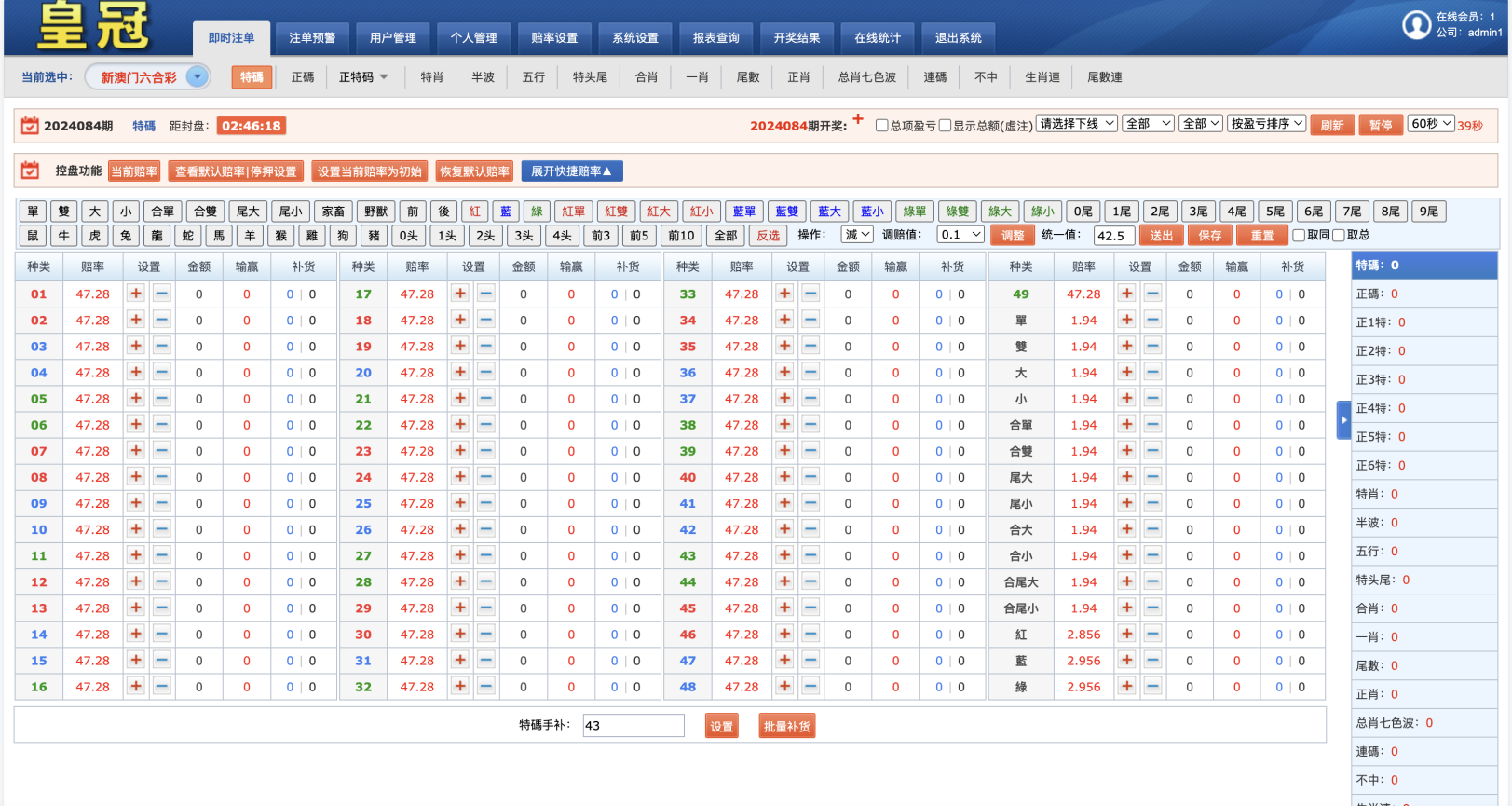Click the online member avatar icon
Image resolution: width=1512 pixels, height=806 pixels.
[1416, 24]
